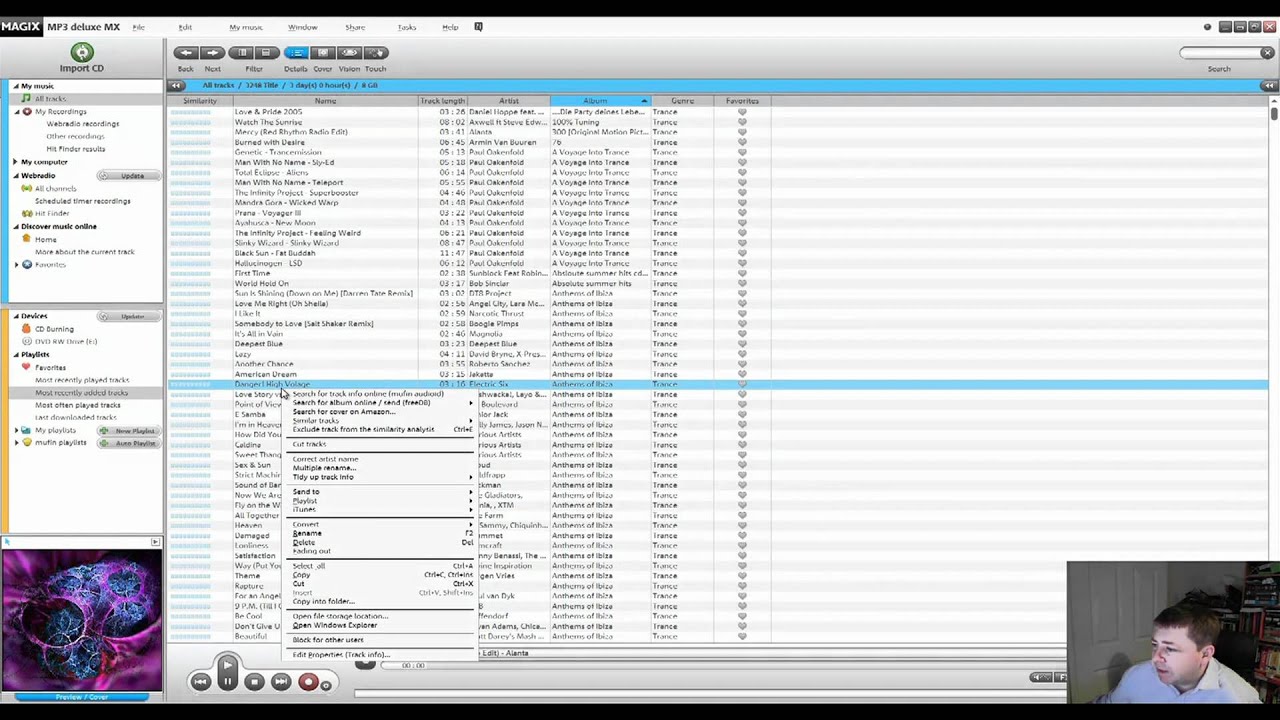Sort by the Track length column header
The width and height of the screenshot is (1280, 720).
[x=443, y=101]
